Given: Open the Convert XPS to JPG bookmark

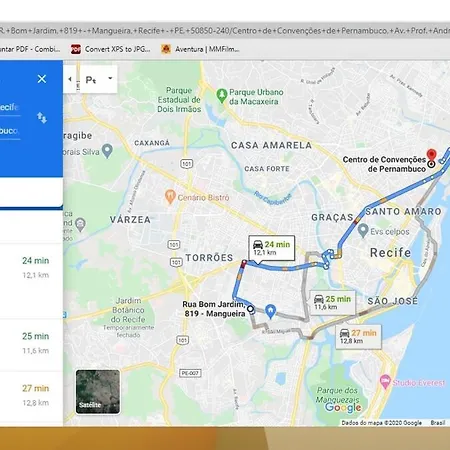Looking at the screenshot, I should click(x=111, y=49).
